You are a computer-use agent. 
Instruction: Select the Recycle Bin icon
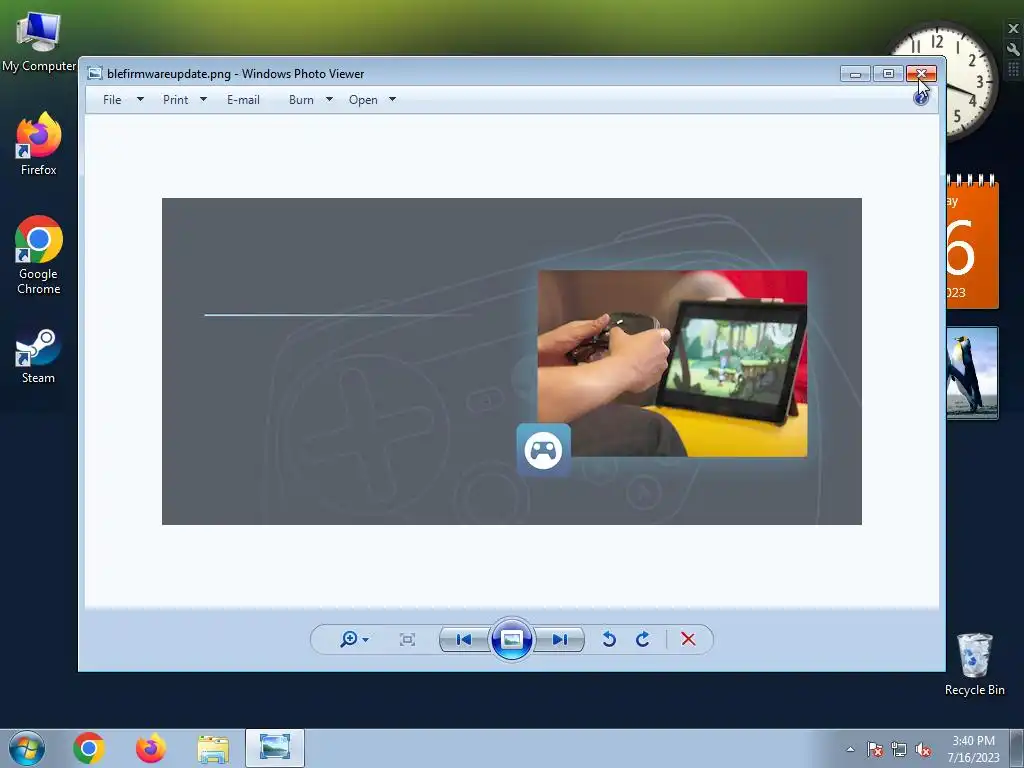[974, 664]
